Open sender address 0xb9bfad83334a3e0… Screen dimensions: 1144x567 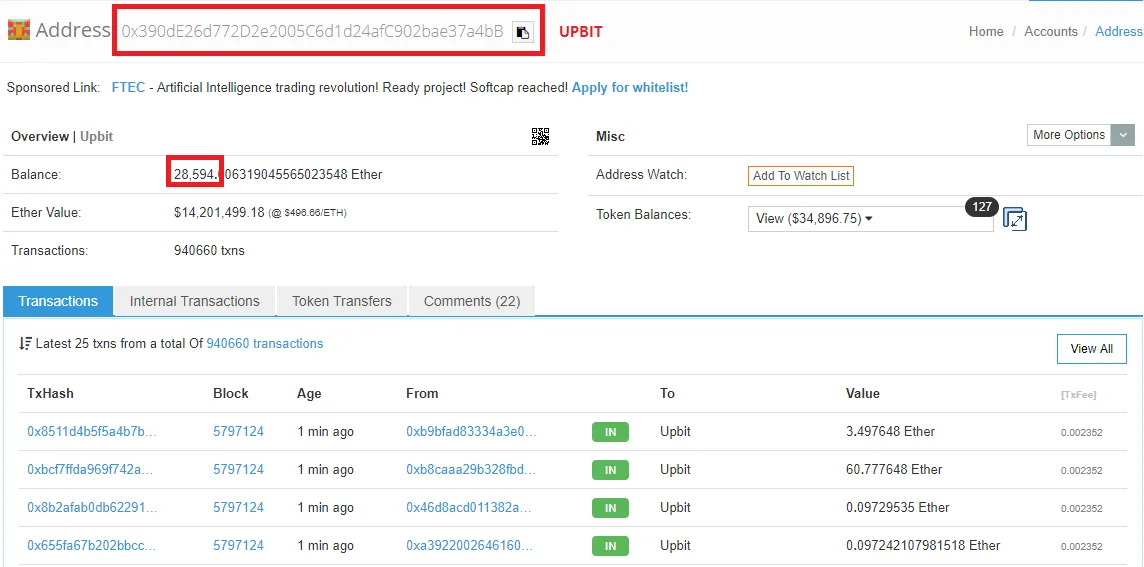pyautogui.click(x=471, y=431)
